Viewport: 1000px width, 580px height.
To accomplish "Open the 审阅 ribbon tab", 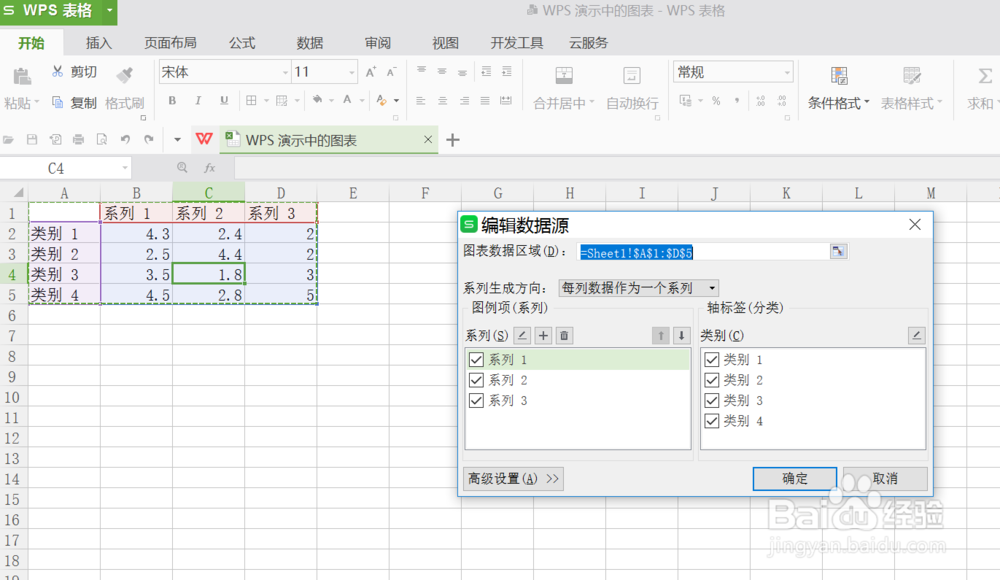I will [377, 43].
